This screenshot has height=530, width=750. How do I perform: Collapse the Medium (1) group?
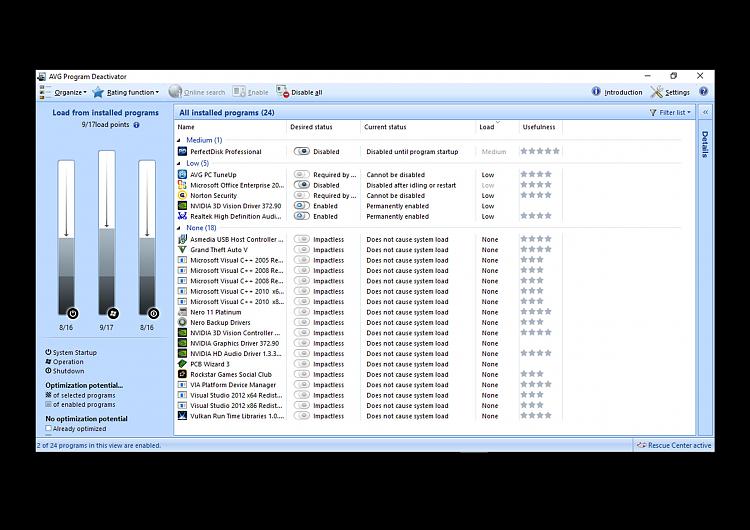click(x=179, y=140)
